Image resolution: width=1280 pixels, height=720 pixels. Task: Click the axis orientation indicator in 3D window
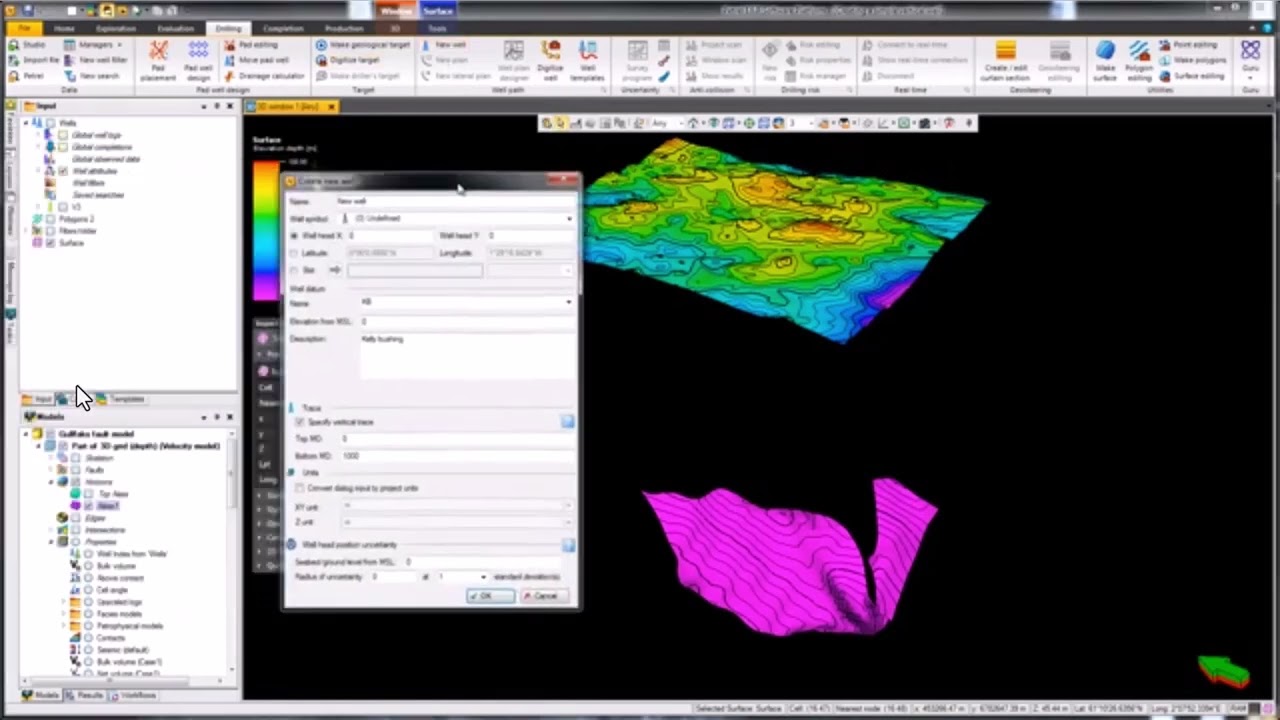coord(1225,671)
